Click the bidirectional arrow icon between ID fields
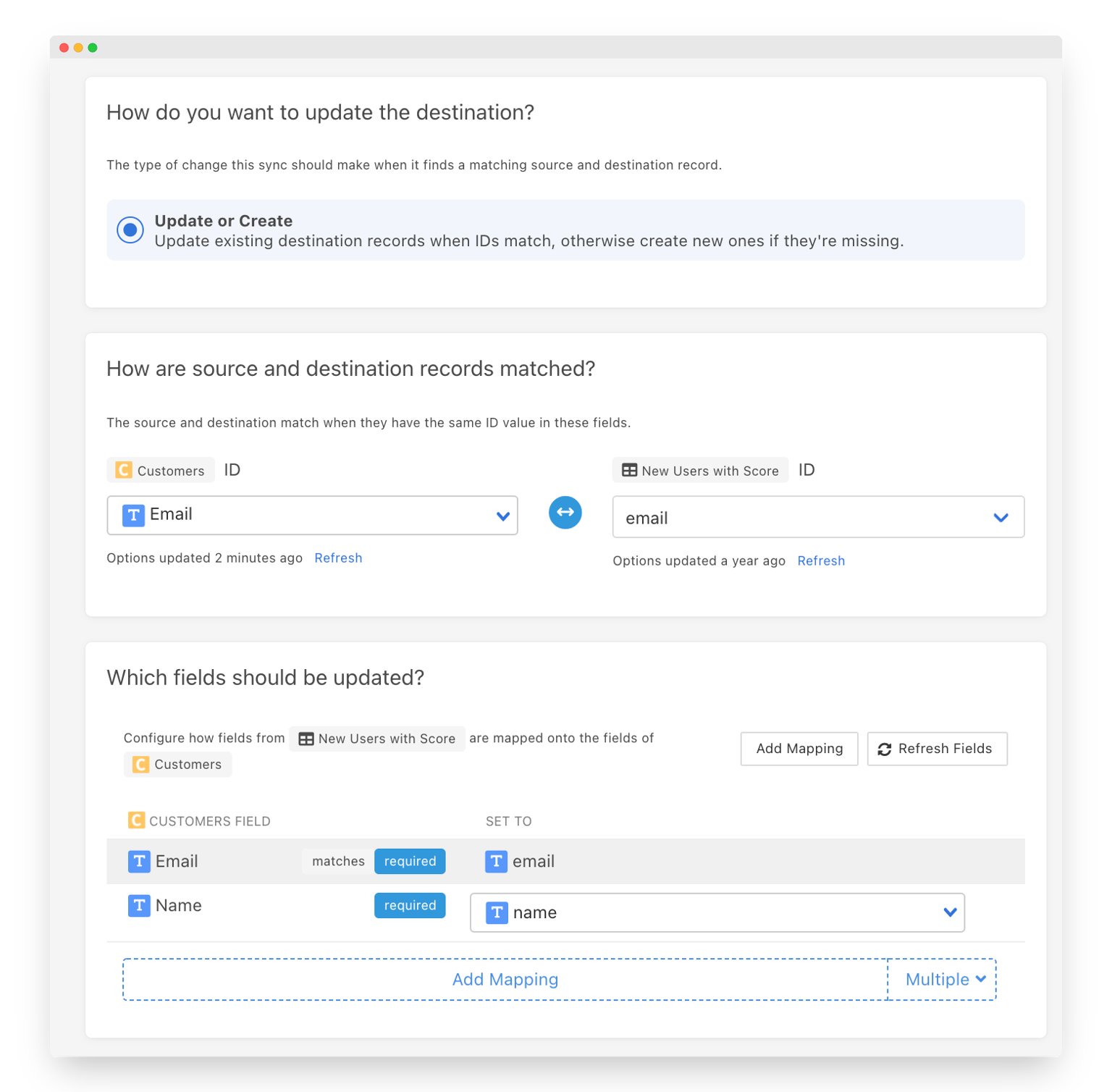Viewport: 1112px width, 1092px height. 565,513
